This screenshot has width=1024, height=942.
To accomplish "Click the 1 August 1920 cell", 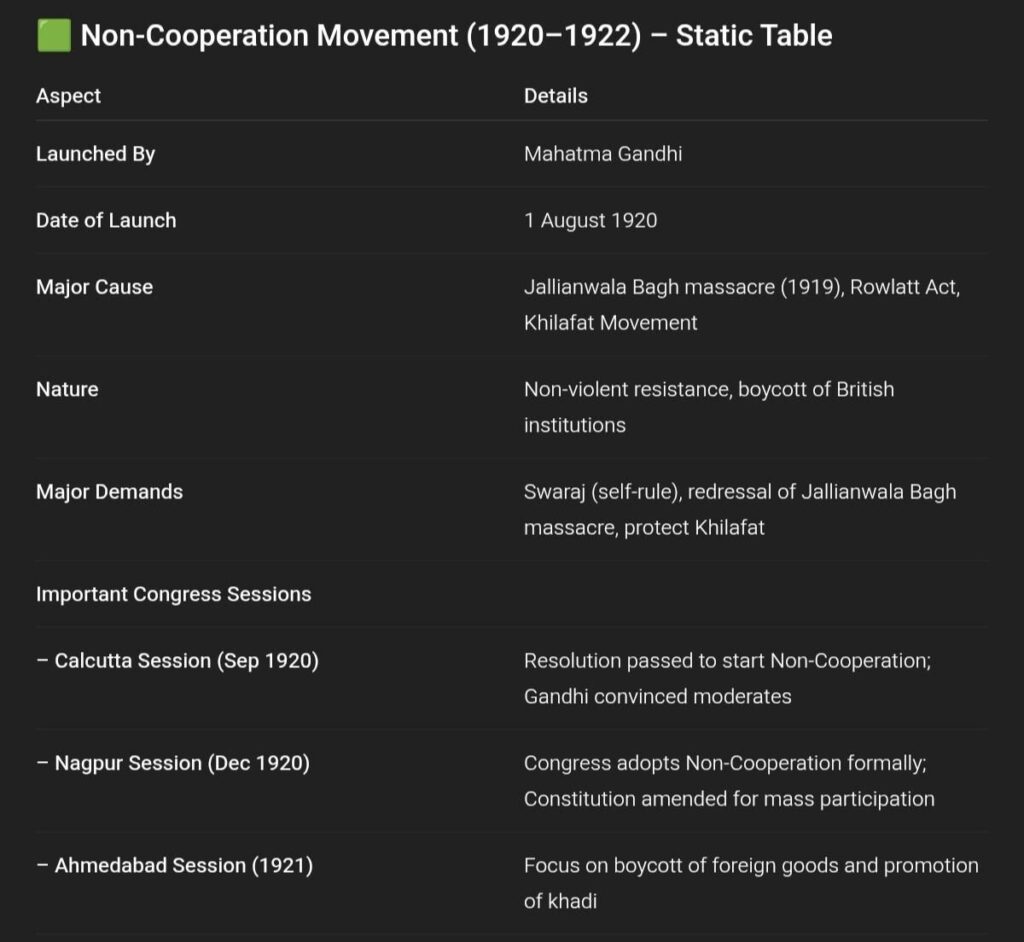I will pyautogui.click(x=590, y=221).
